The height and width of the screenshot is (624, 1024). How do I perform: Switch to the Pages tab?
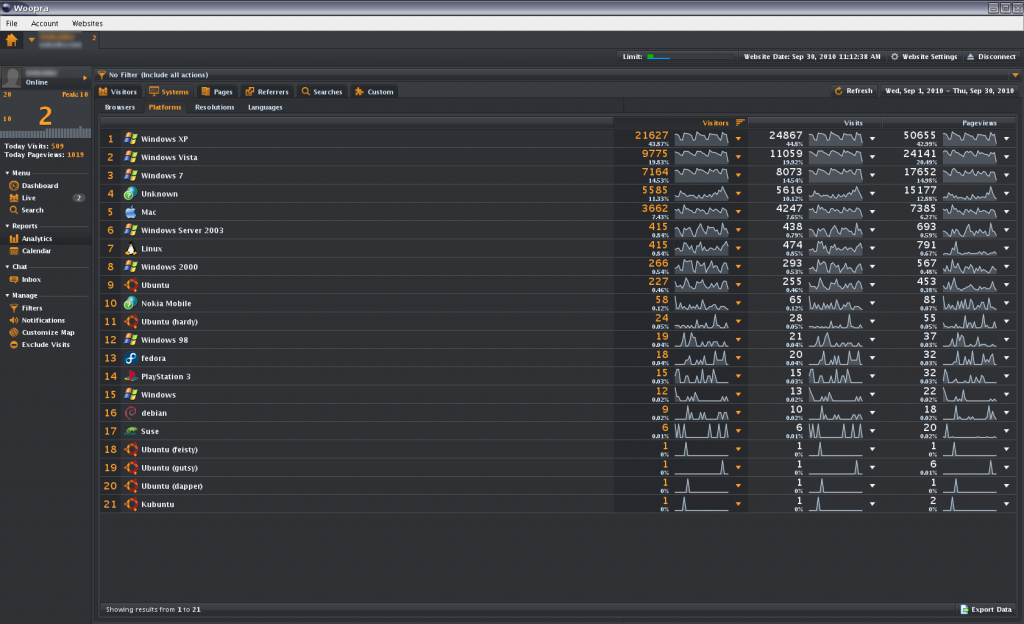(x=217, y=91)
